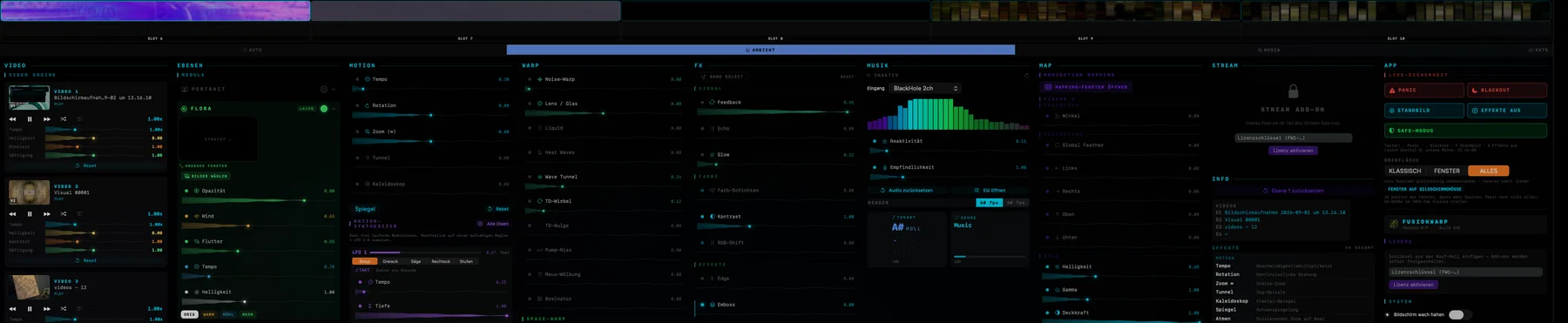Rewind Video 1
The image size is (1568, 323).
[x=13, y=119]
